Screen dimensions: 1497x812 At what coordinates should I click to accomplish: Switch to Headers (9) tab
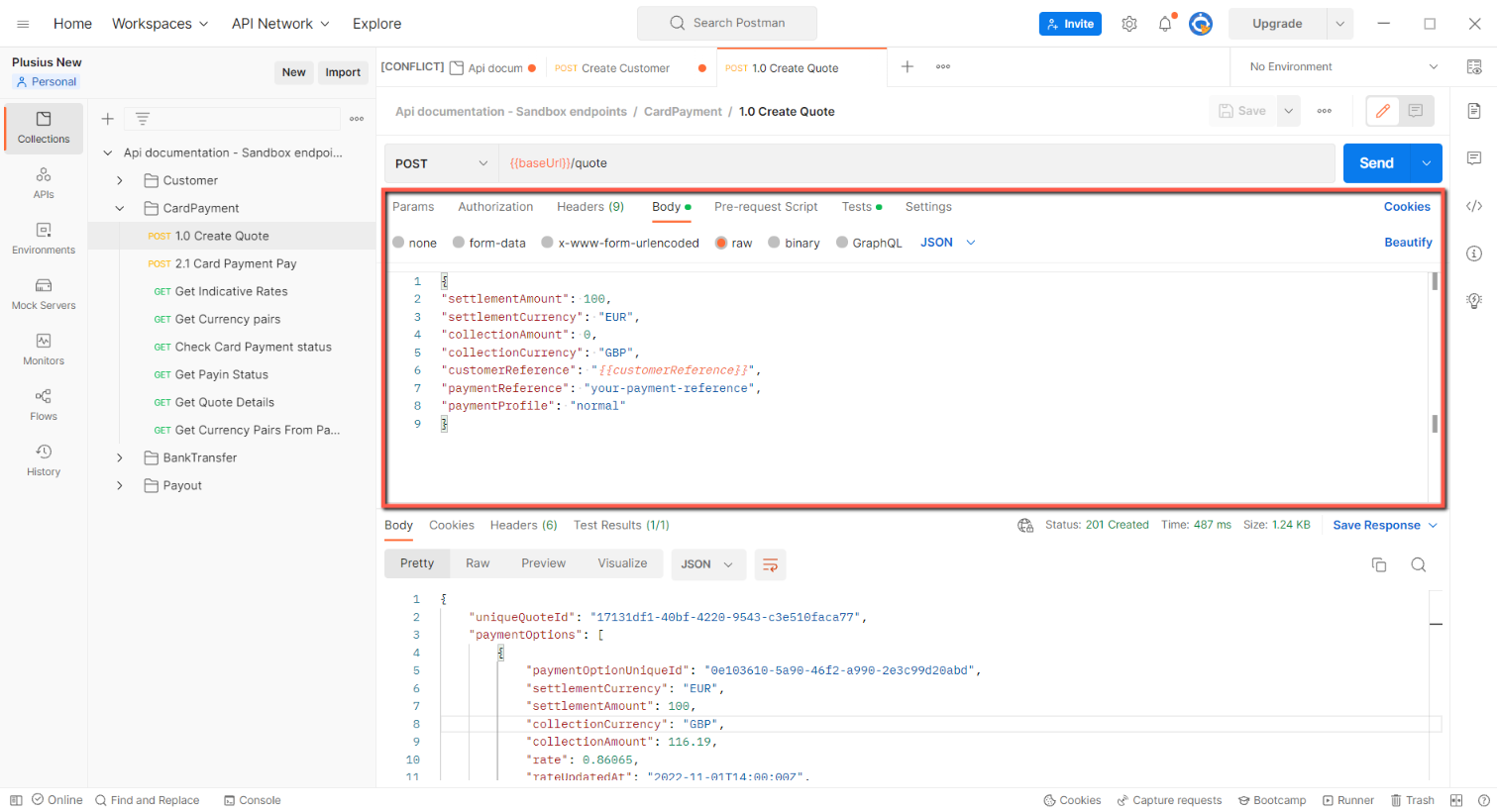click(x=590, y=207)
